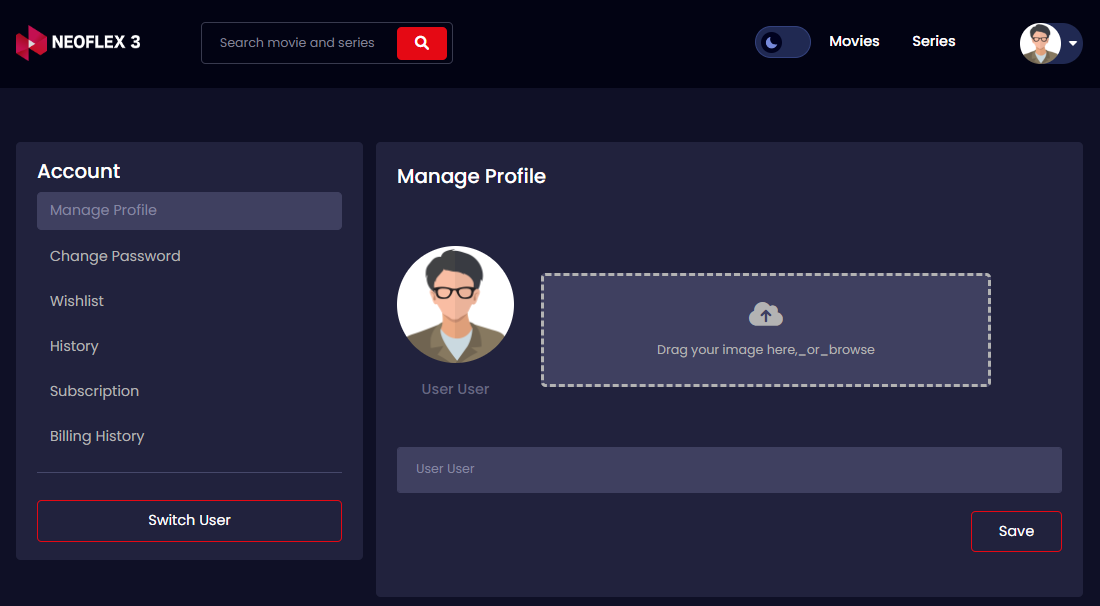Select Change Password from the Account sidebar
This screenshot has width=1100, height=606.
(115, 256)
